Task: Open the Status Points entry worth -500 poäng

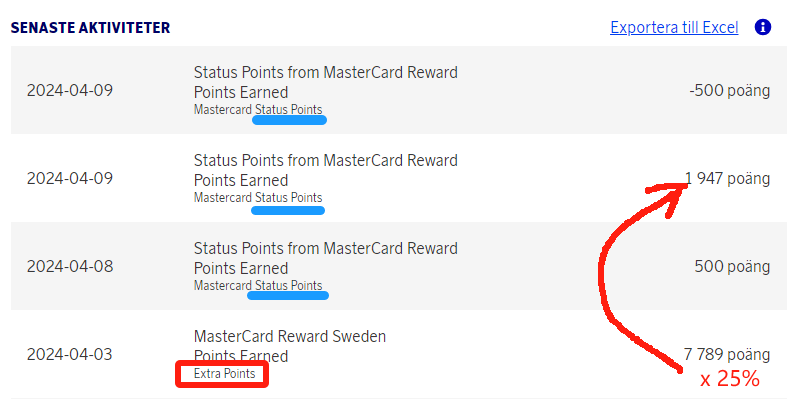Action: (x=326, y=82)
